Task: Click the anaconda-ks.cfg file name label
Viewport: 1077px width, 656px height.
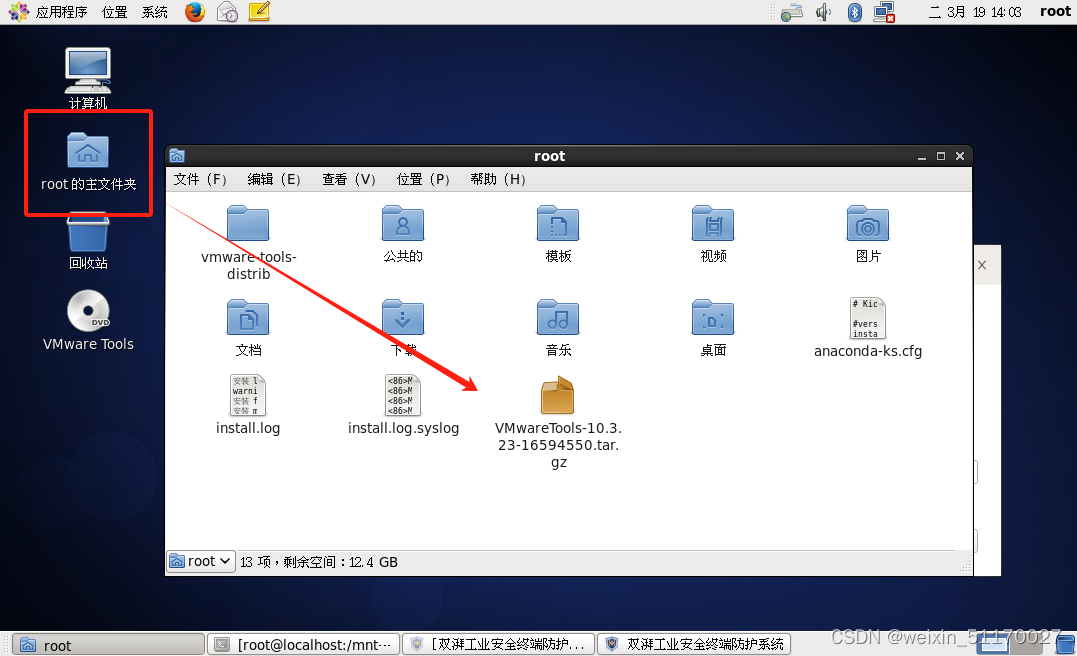Action: coord(868,351)
